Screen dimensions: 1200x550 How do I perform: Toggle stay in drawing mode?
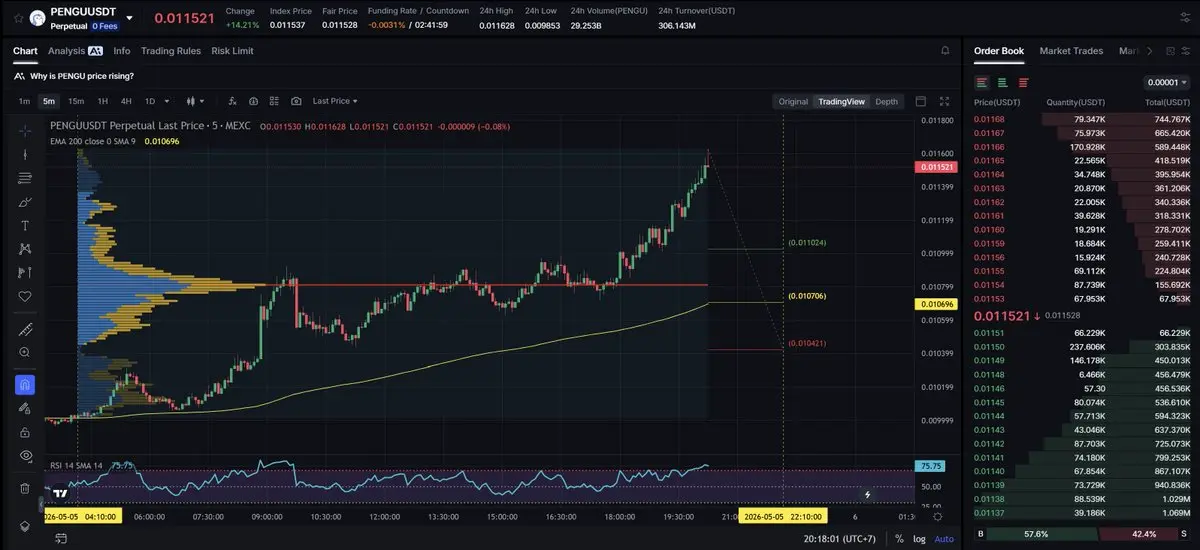(x=25, y=408)
